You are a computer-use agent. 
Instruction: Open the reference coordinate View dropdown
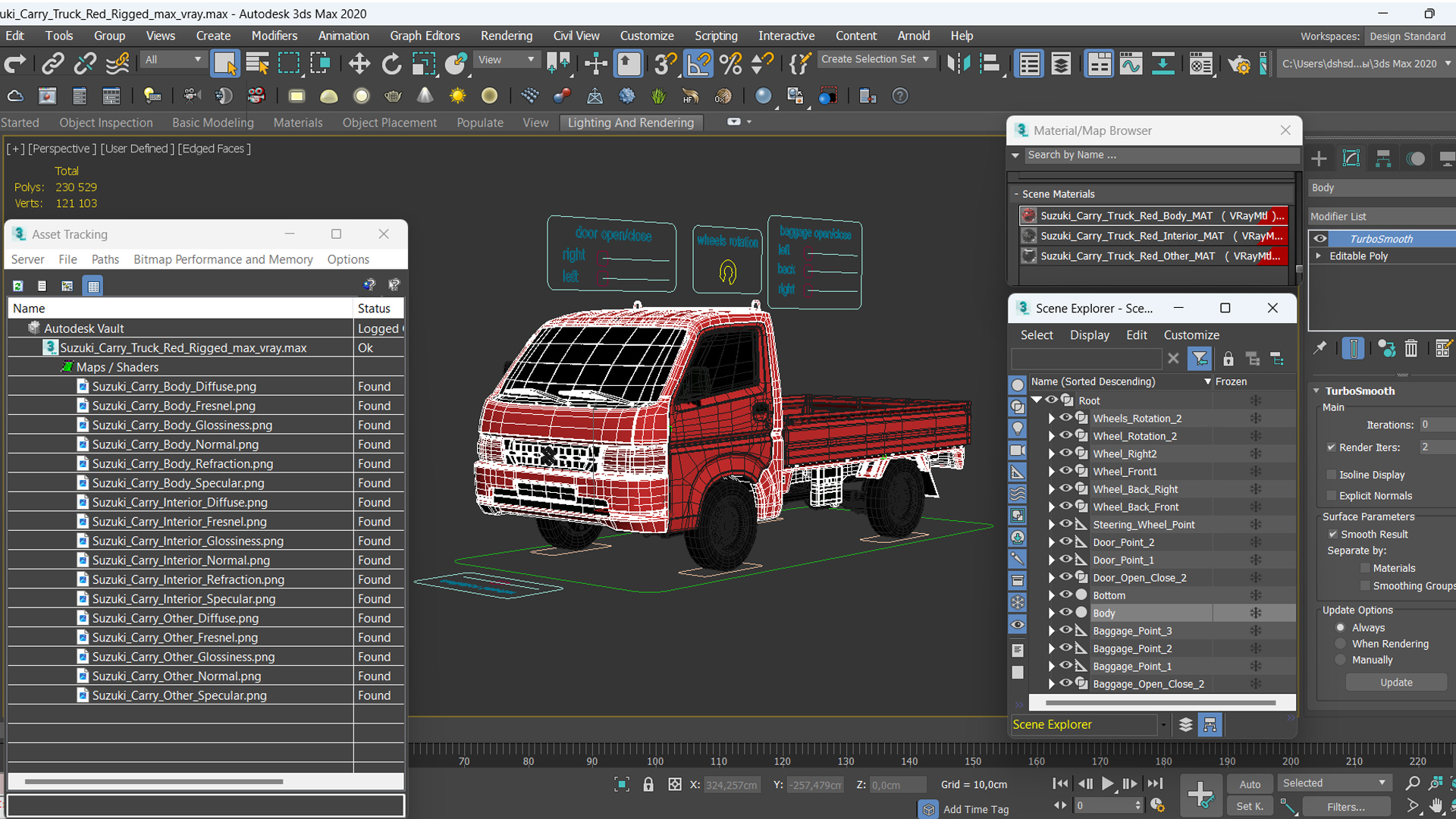[507, 59]
